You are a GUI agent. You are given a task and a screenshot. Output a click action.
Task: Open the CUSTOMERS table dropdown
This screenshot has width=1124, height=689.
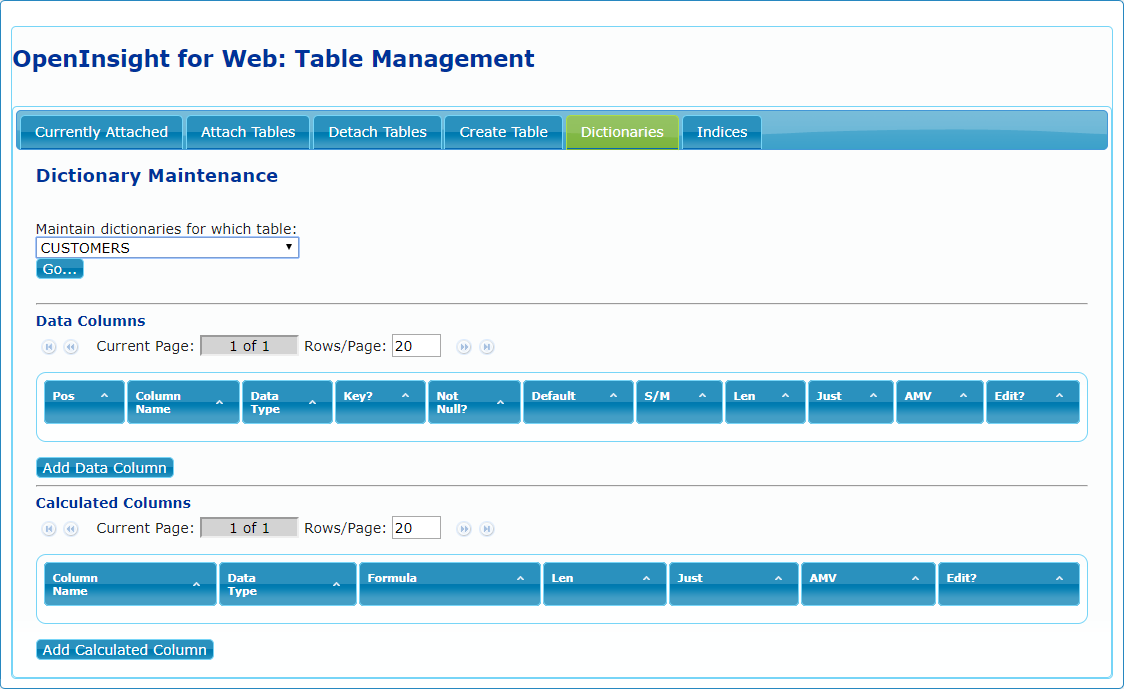pyautogui.click(x=167, y=248)
